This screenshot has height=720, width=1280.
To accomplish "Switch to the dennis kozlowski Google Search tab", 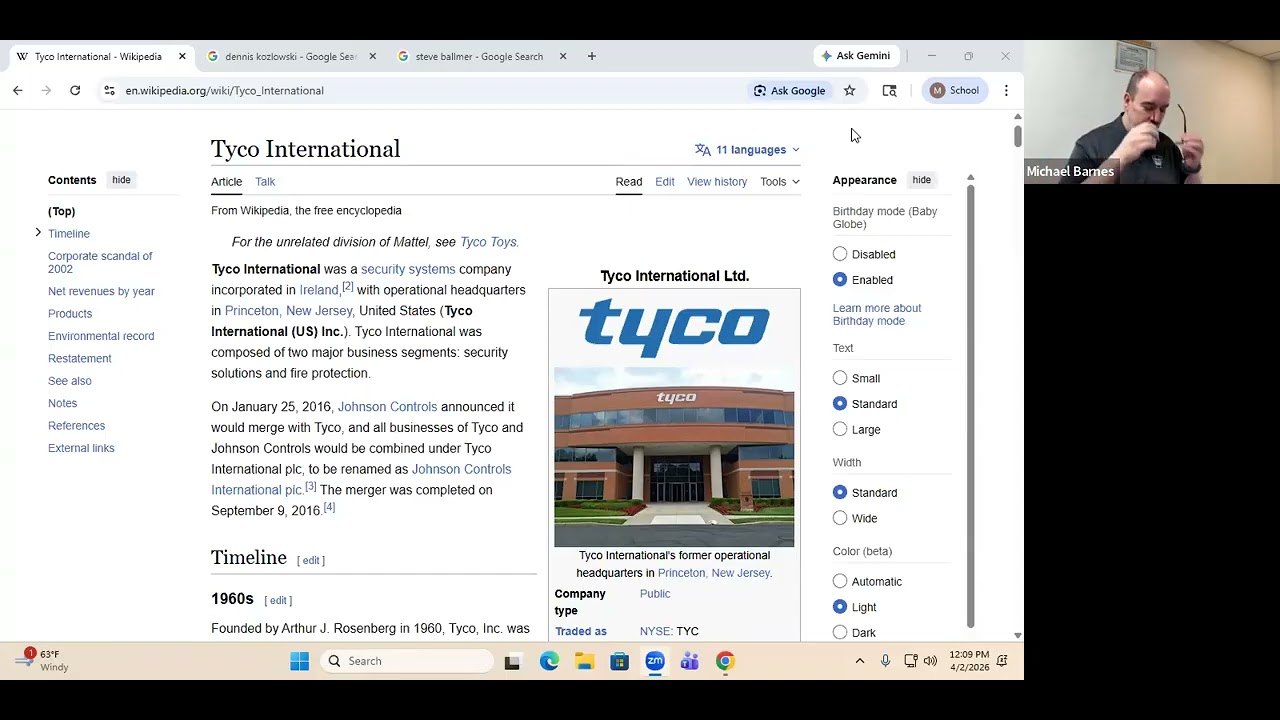I will click(x=290, y=56).
